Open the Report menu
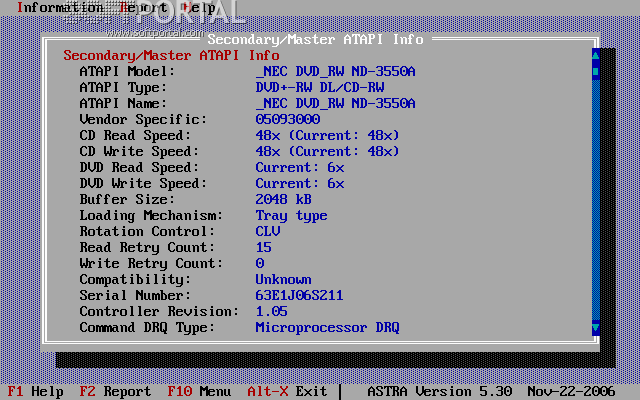Screen dimensions: 640x400 coord(143,8)
